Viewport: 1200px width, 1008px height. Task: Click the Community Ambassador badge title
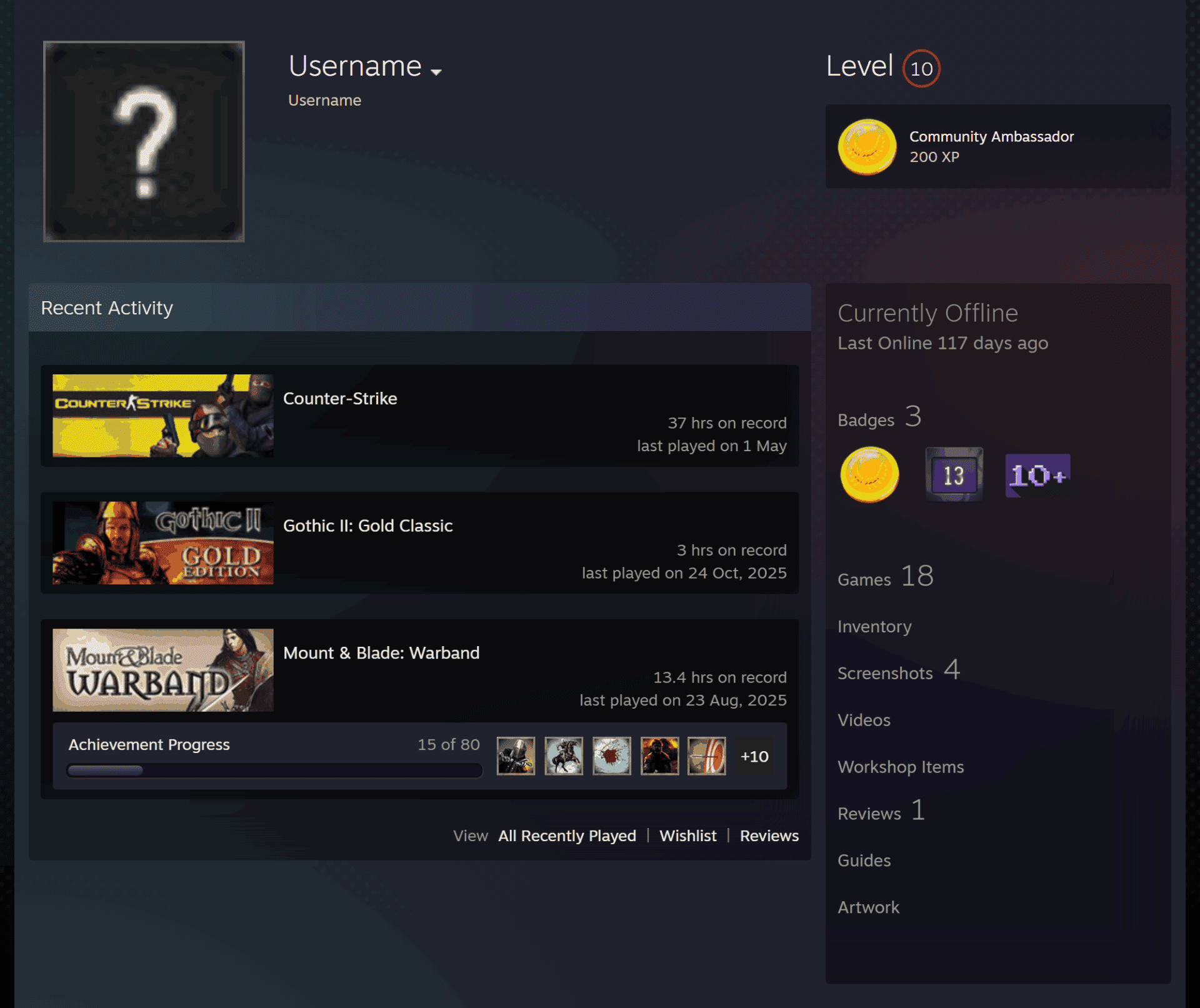(991, 136)
